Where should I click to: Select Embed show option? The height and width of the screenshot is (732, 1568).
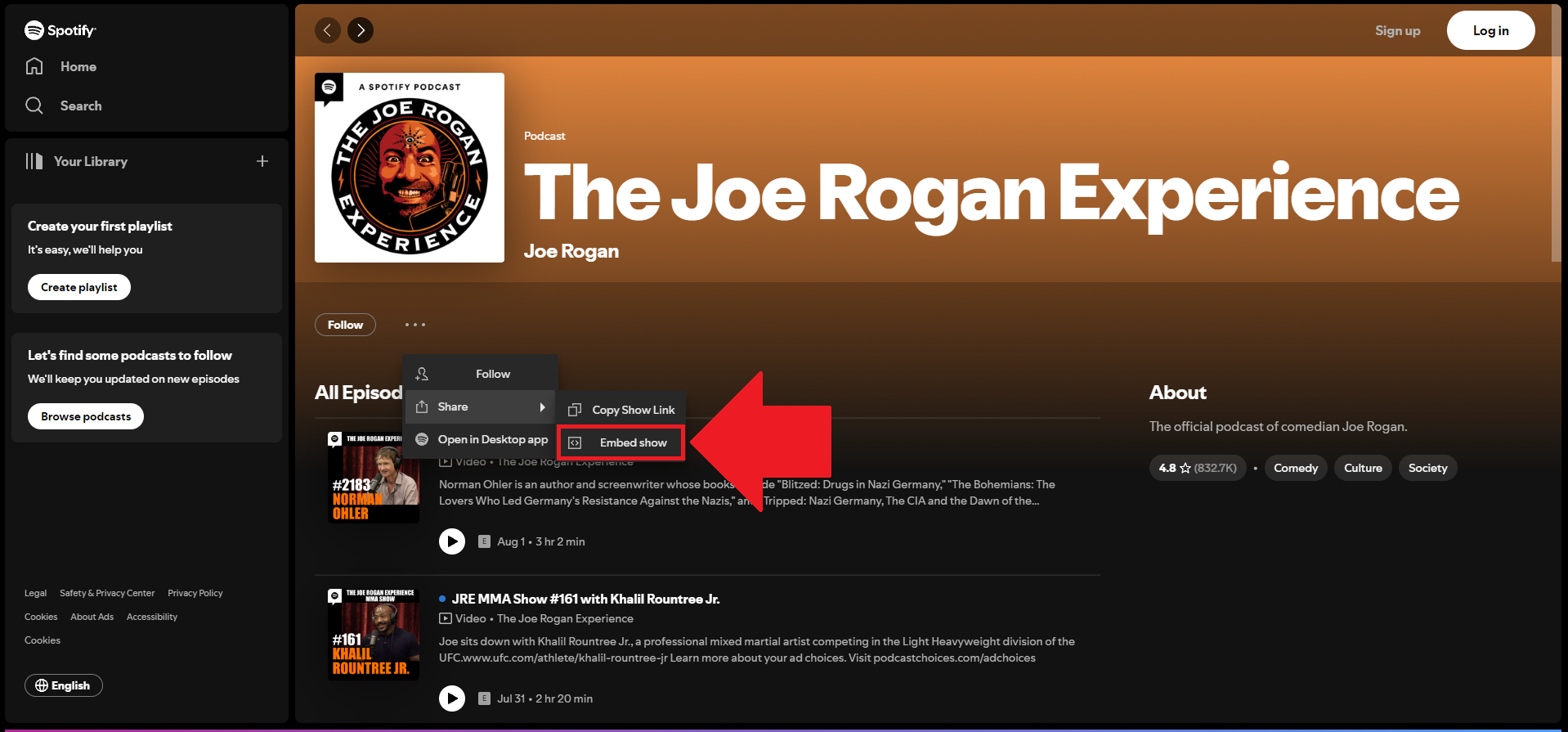620,442
